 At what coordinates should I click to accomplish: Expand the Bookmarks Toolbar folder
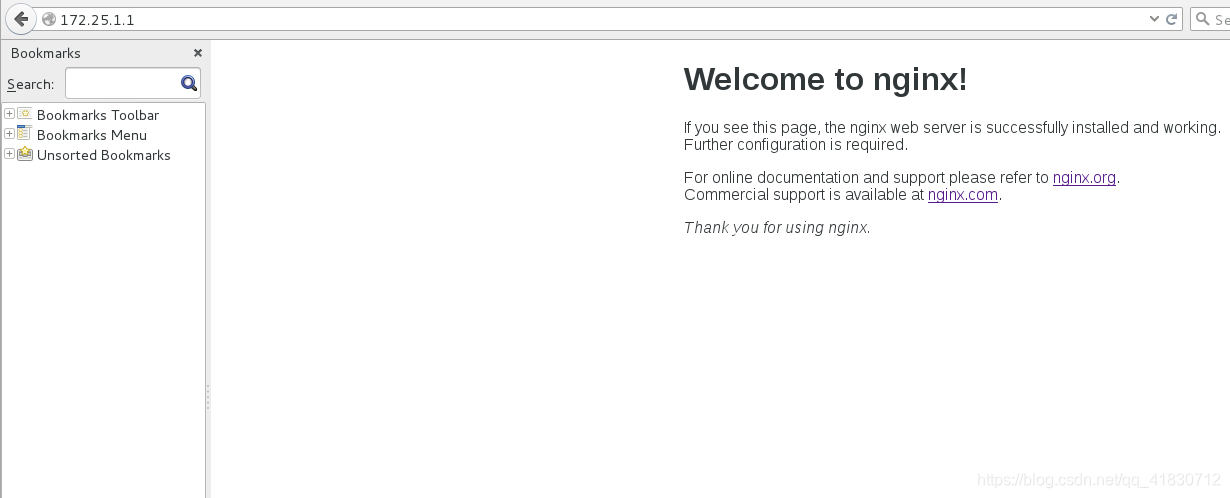coord(10,113)
